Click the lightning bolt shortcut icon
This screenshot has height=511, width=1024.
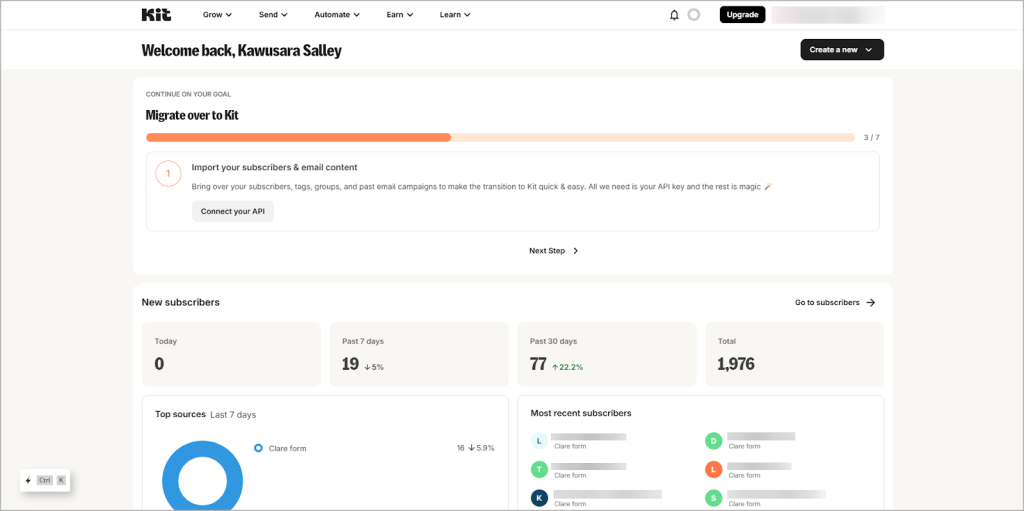[28, 481]
